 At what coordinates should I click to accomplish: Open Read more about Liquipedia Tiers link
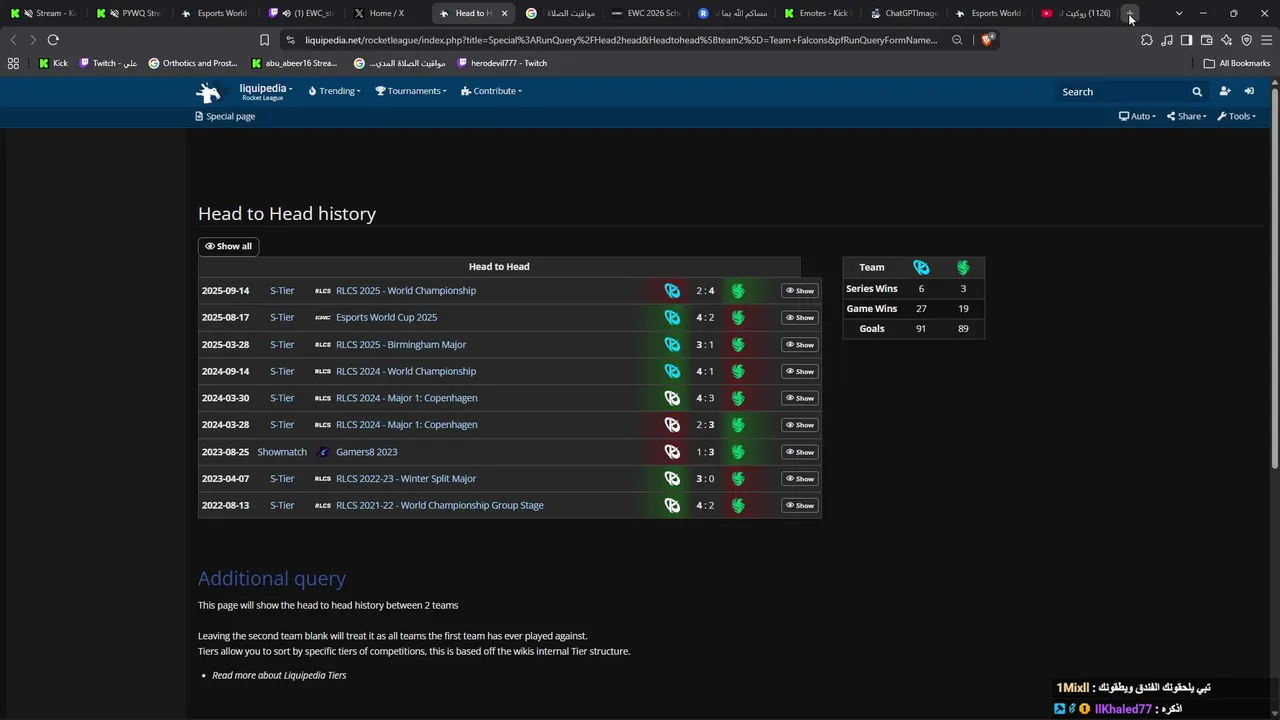(x=279, y=675)
